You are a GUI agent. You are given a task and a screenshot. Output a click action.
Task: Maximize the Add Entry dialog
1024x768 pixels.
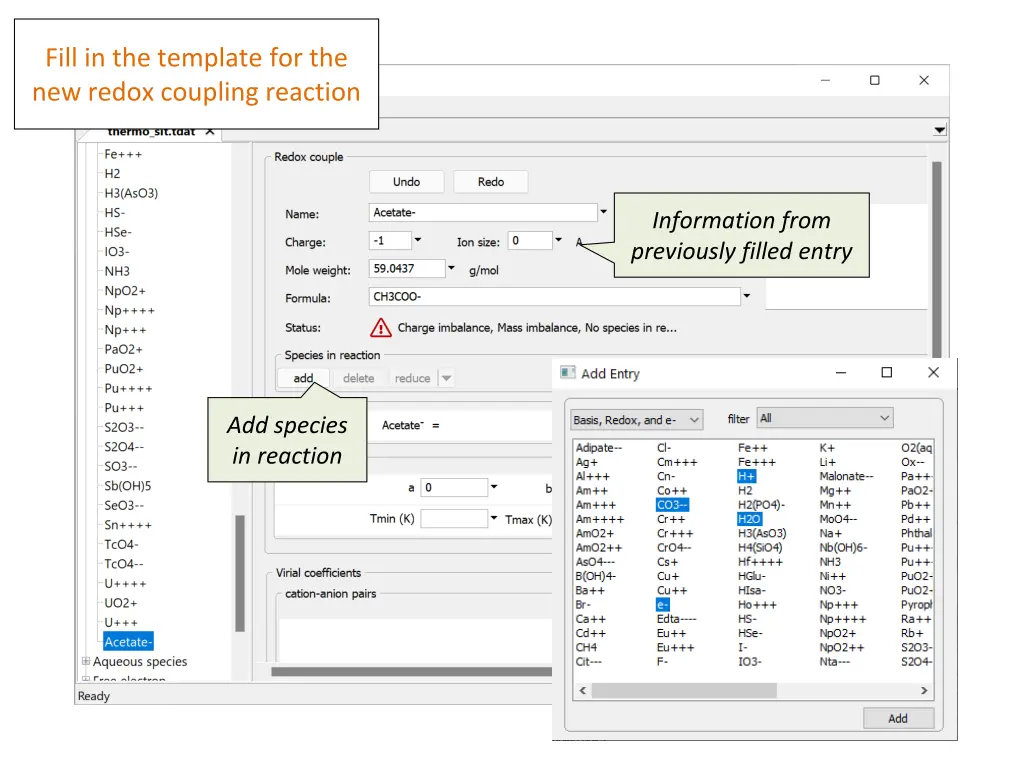(886, 372)
